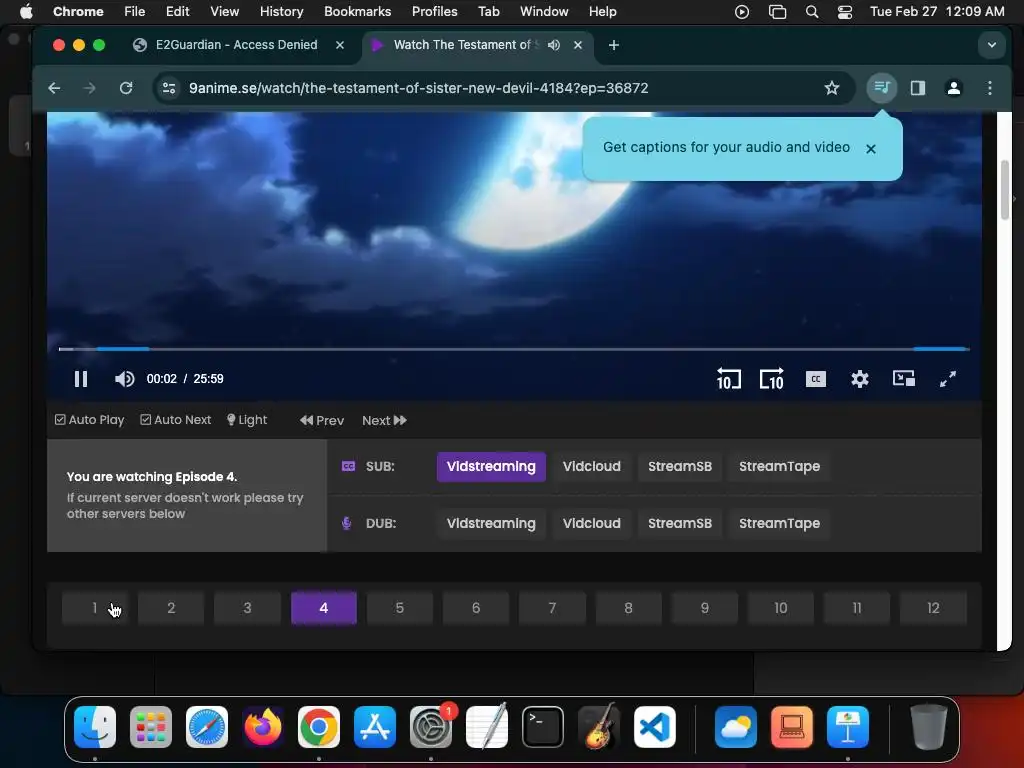Select SUB StreamTape server
Image resolution: width=1024 pixels, height=768 pixels.
(x=779, y=466)
